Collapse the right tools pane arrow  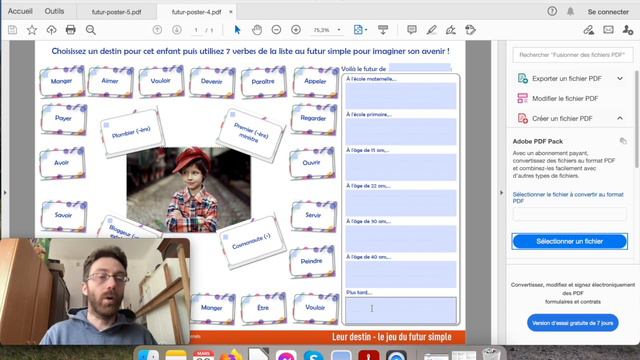coord(501,193)
